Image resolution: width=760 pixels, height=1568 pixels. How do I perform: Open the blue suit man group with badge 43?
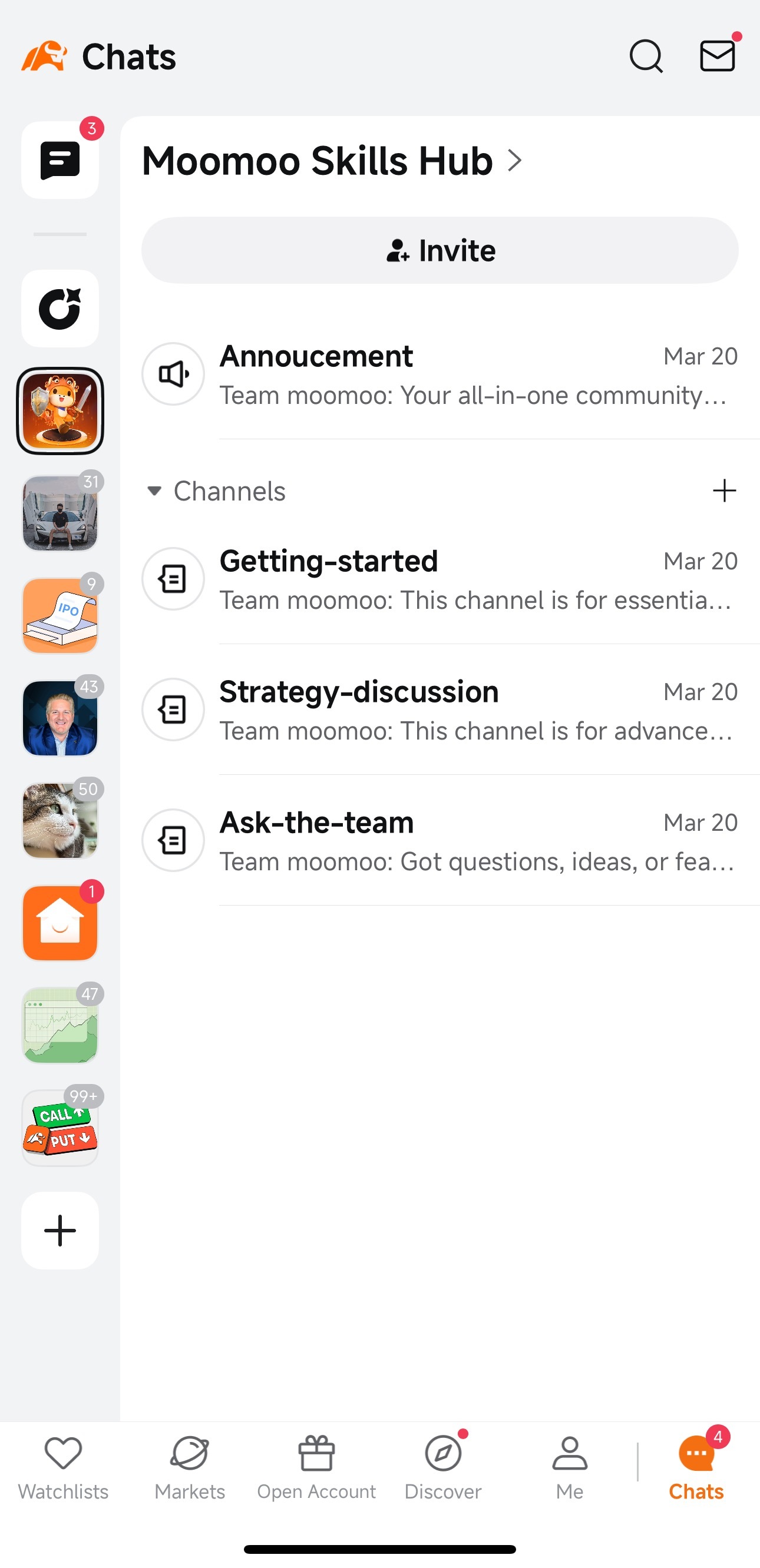pyautogui.click(x=60, y=718)
